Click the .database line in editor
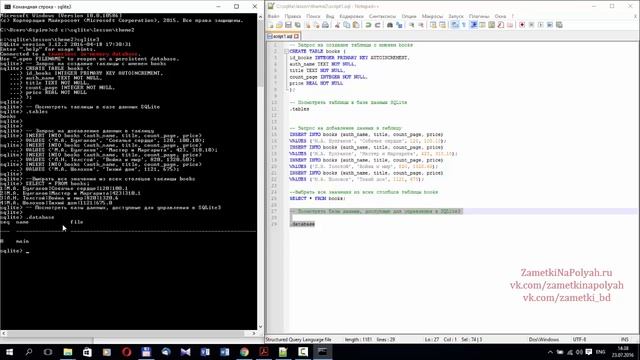 coord(302,224)
